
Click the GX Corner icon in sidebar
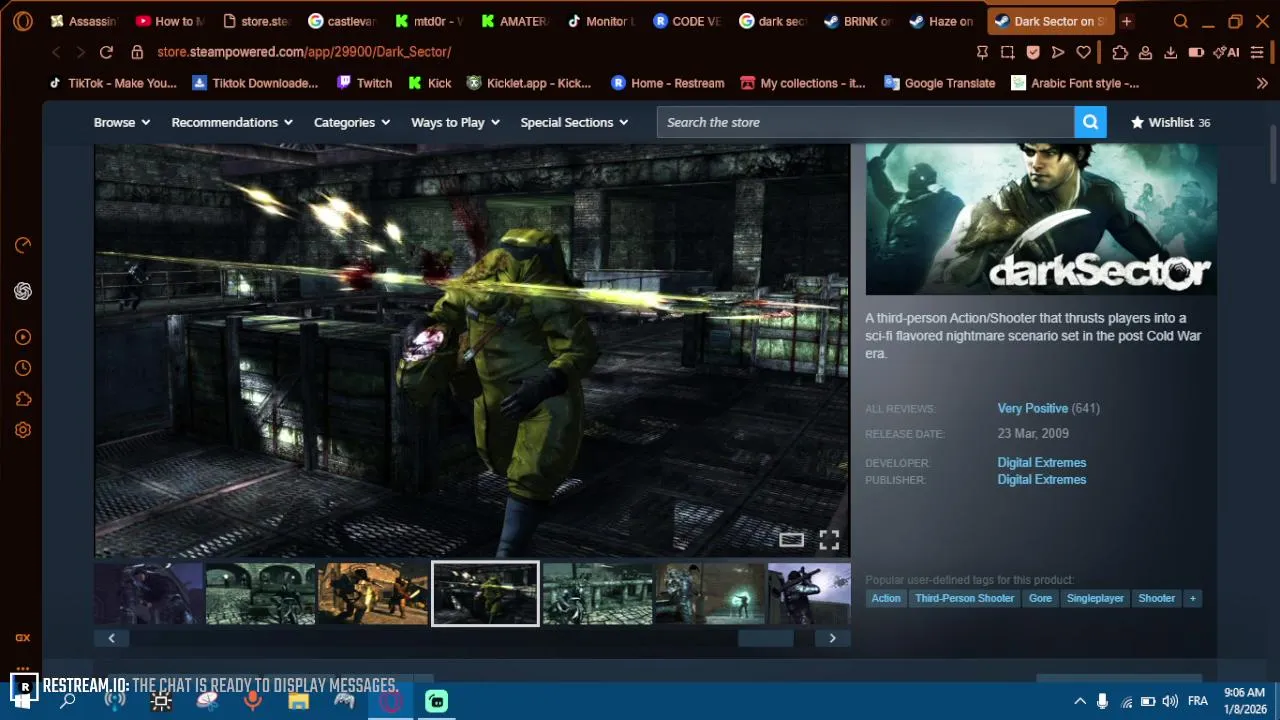(23, 637)
